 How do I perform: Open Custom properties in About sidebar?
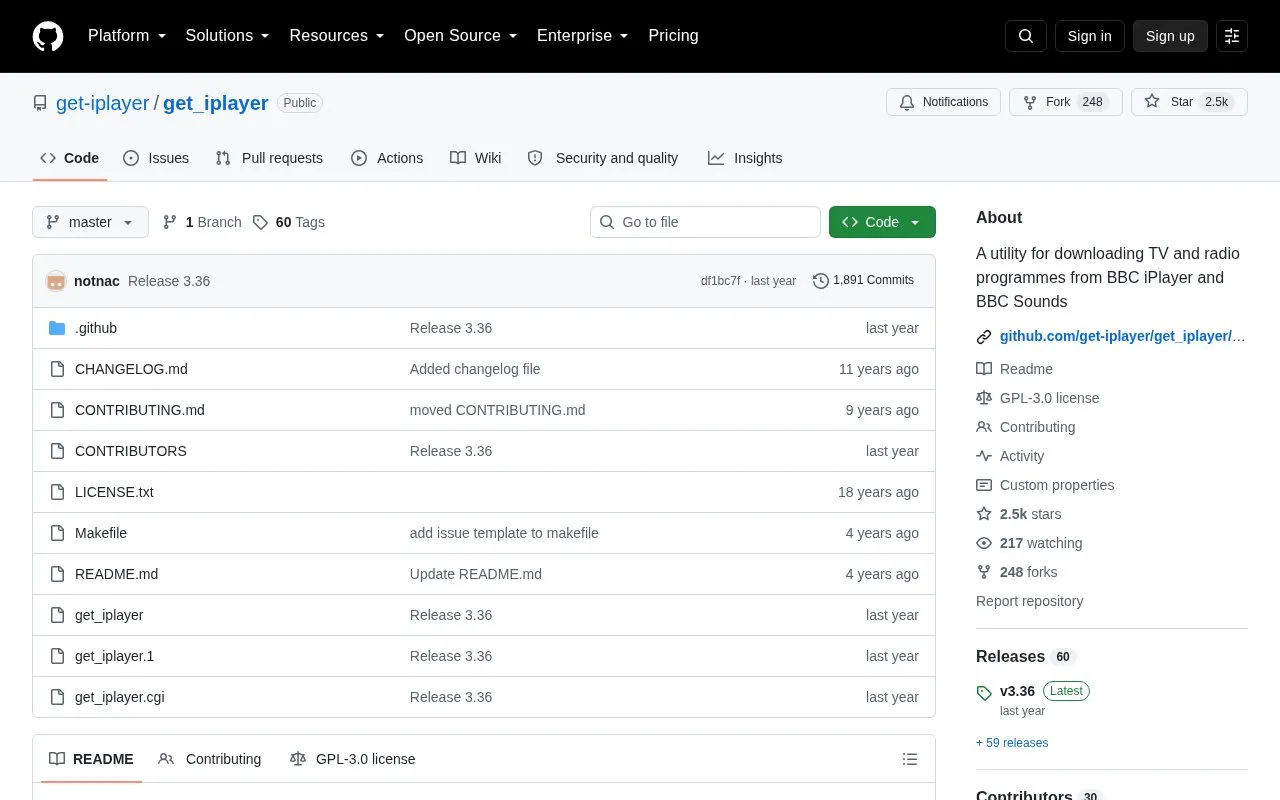(1045, 485)
